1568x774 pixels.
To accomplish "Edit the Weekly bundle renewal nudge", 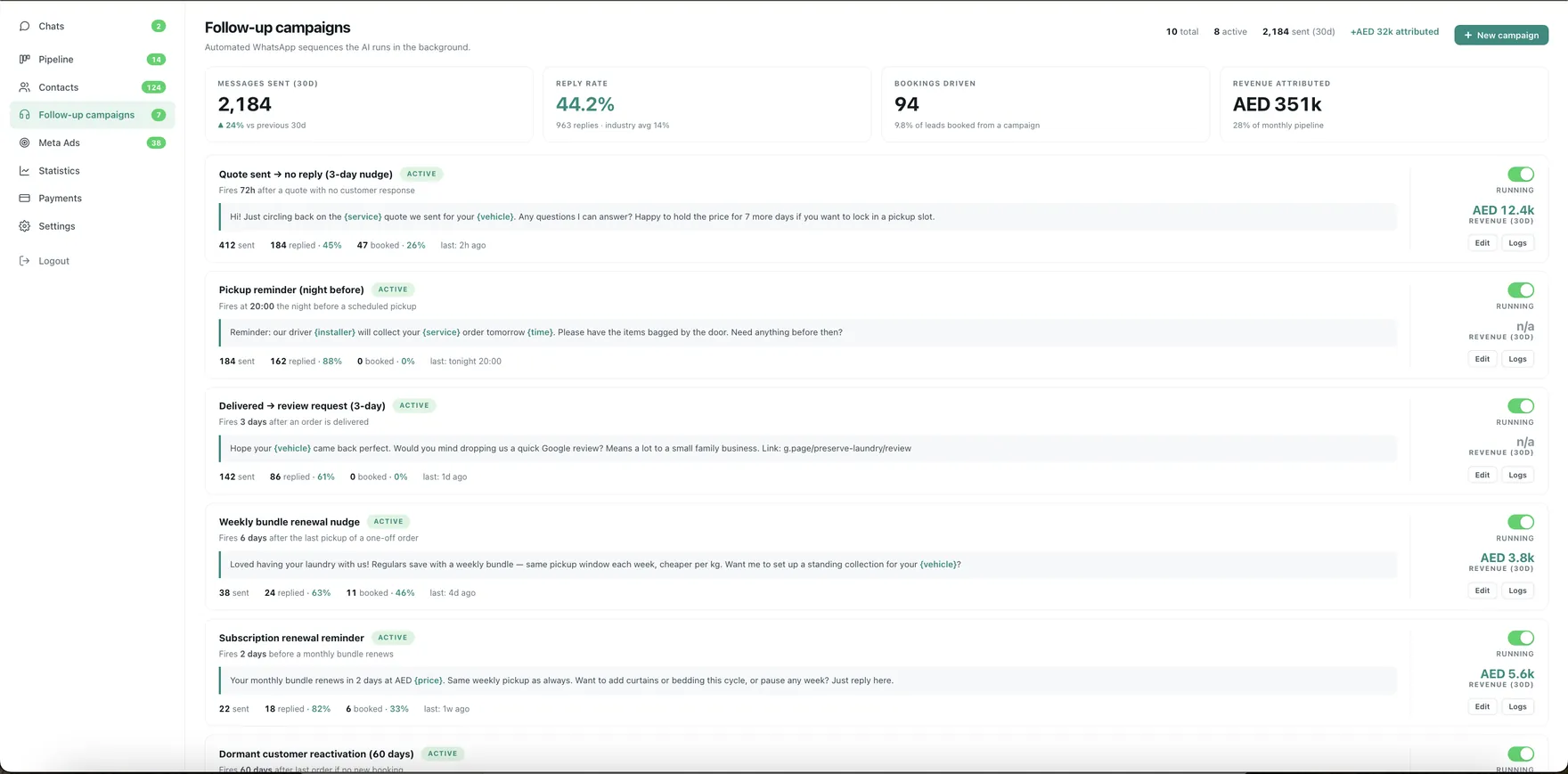I will coord(1482,591).
